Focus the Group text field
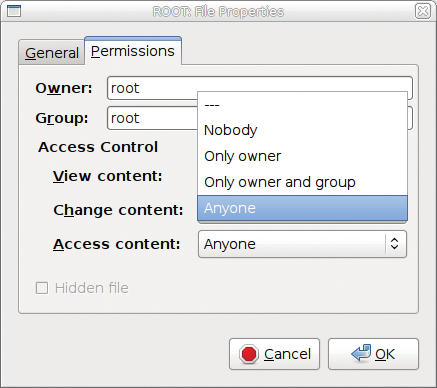The width and height of the screenshot is (437, 388). pos(260,118)
